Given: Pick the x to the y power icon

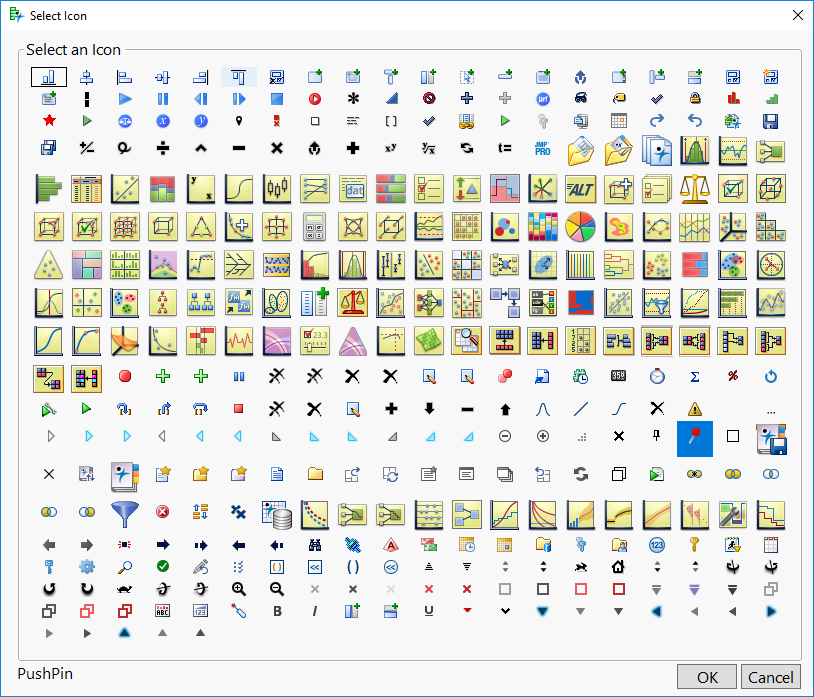Looking at the screenshot, I should (x=390, y=148).
